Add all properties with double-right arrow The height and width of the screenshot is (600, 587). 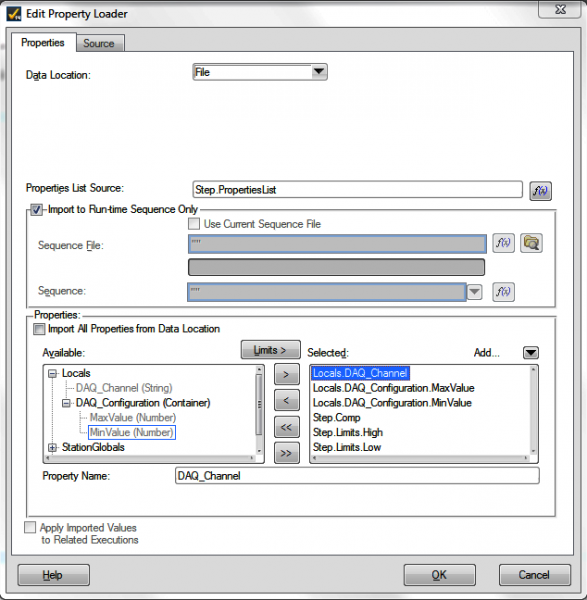[287, 453]
